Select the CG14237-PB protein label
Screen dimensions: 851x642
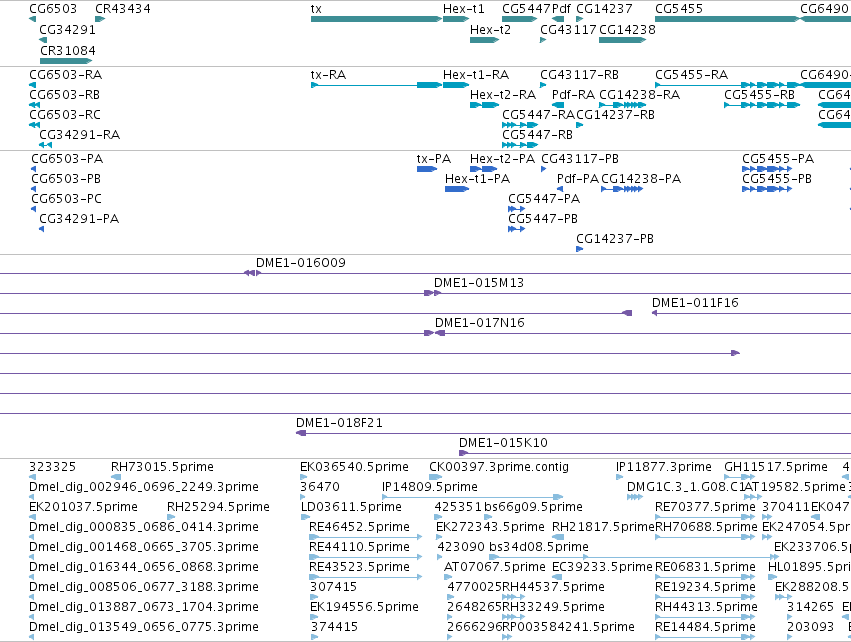tap(615, 239)
